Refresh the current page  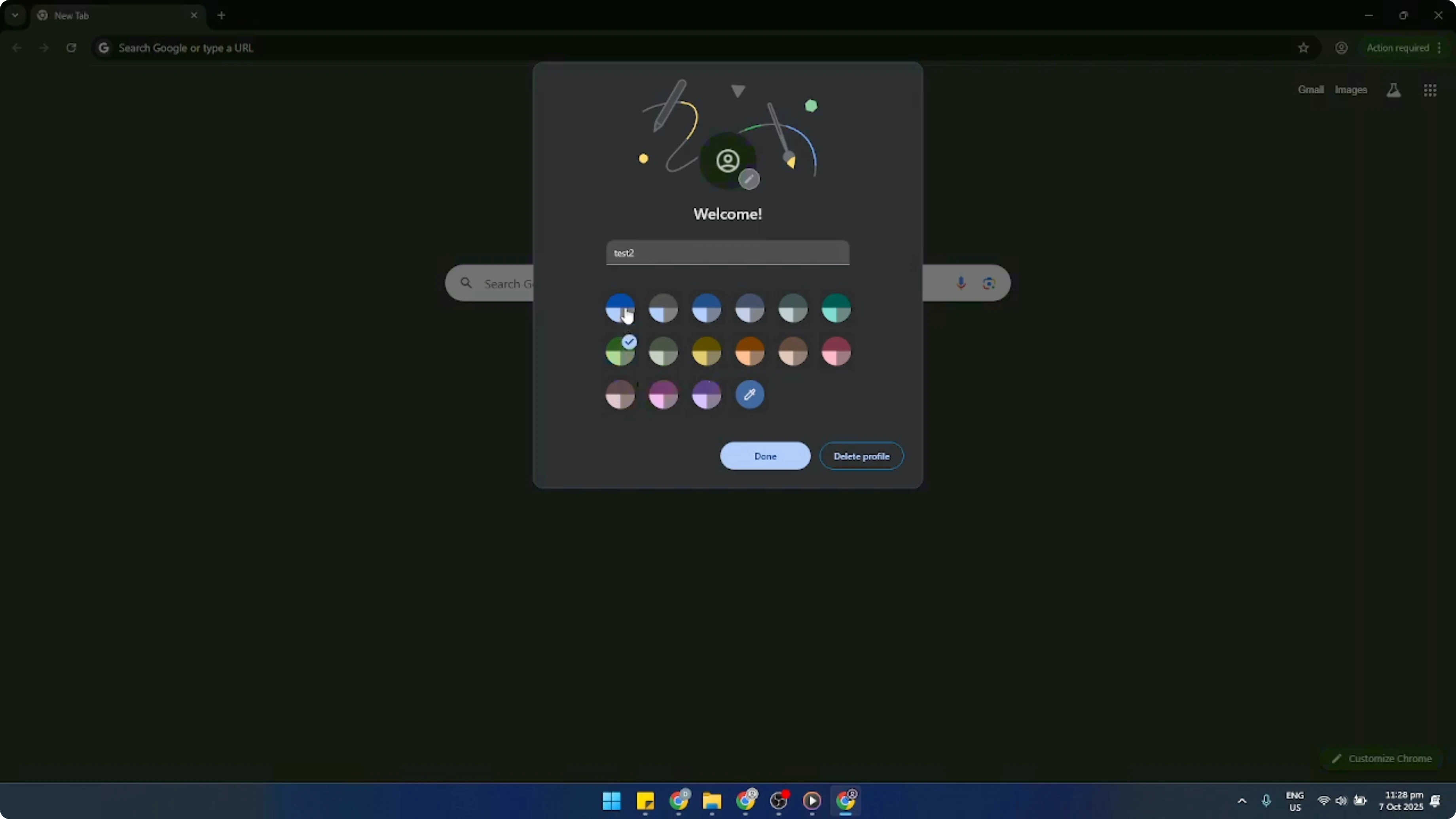click(71, 48)
